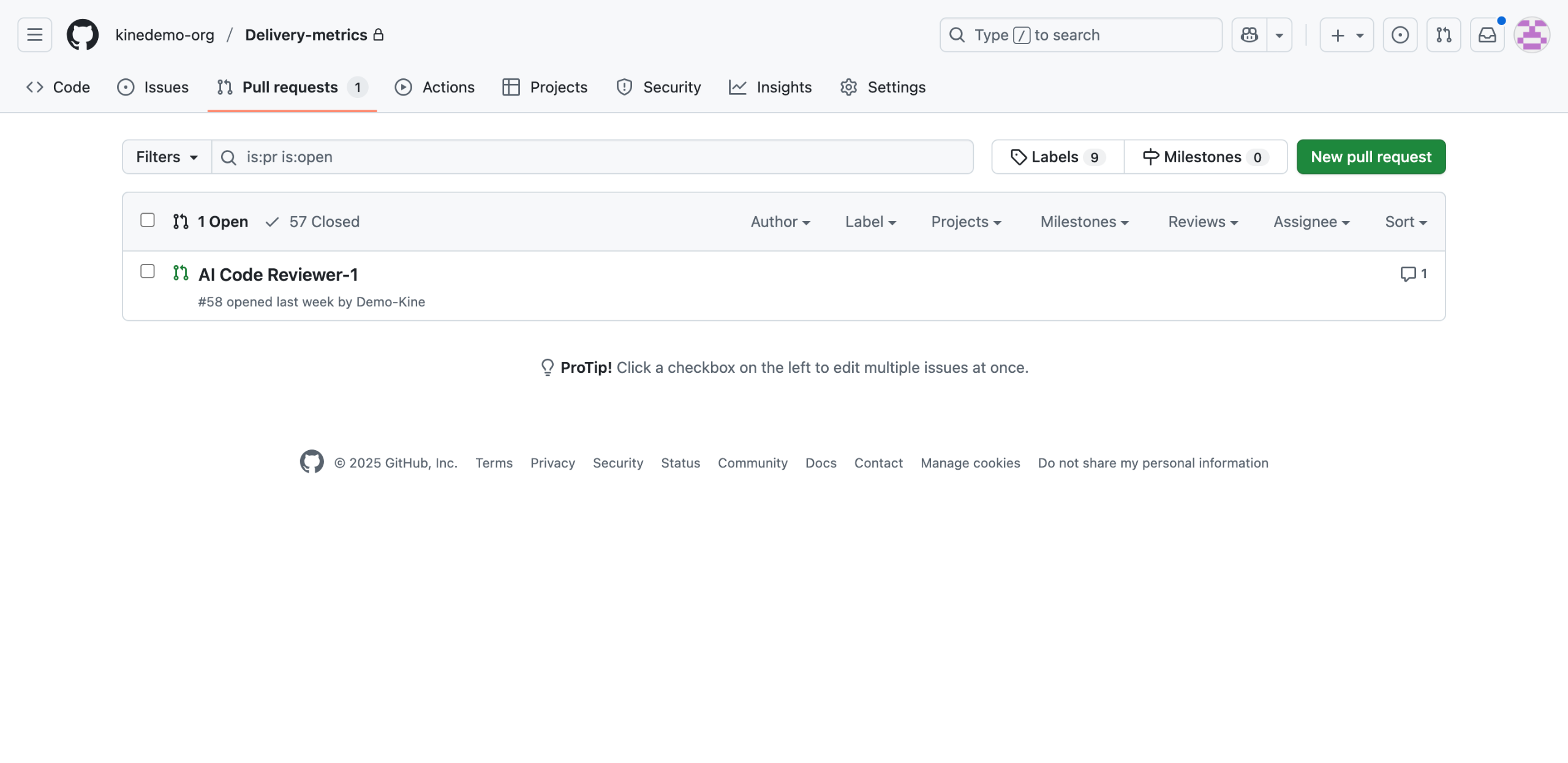Show the 57 Closed pull requests
The image size is (1568, 763).
pyautogui.click(x=312, y=222)
